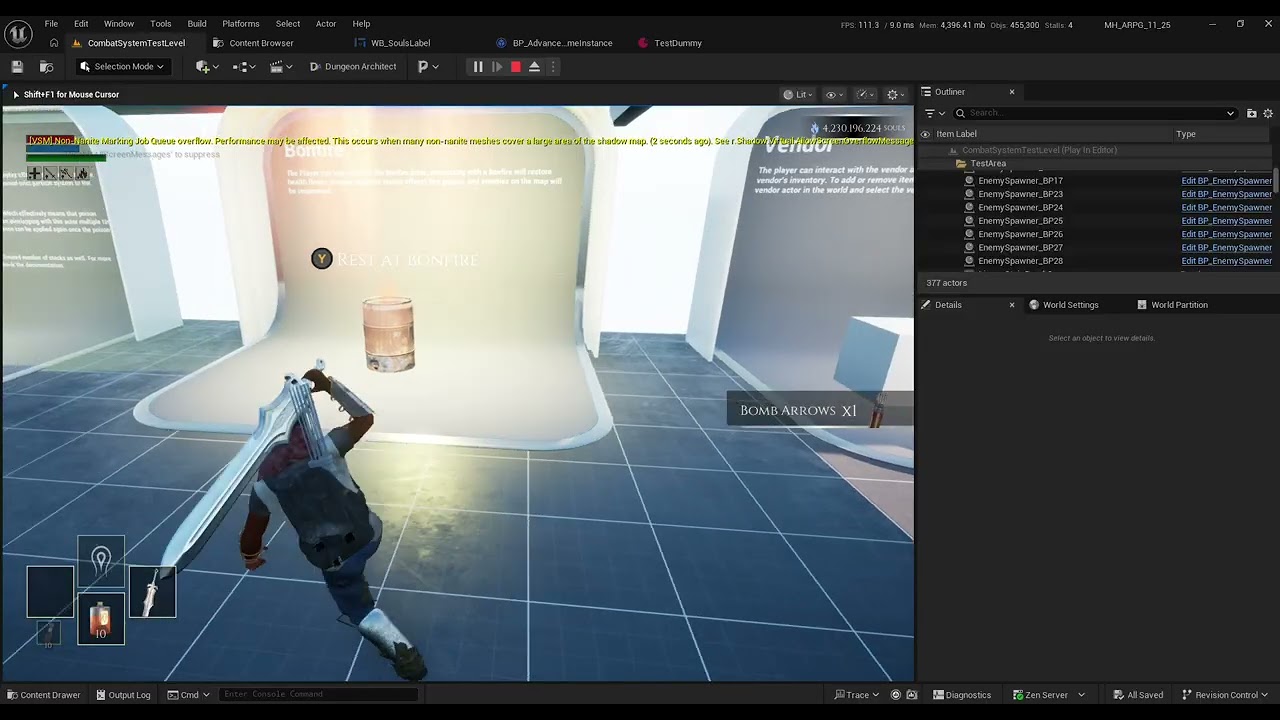The width and height of the screenshot is (1280, 720).
Task: Select EnemySpawner_BP17 in the Outliner
Action: pyautogui.click(x=1020, y=181)
